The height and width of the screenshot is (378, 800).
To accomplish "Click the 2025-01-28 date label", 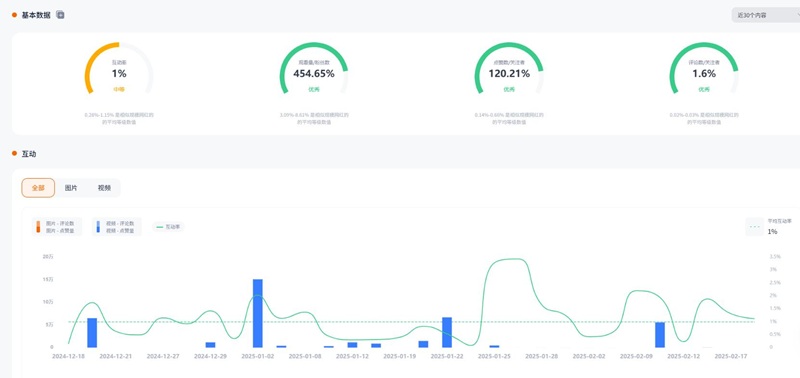I will [542, 356].
